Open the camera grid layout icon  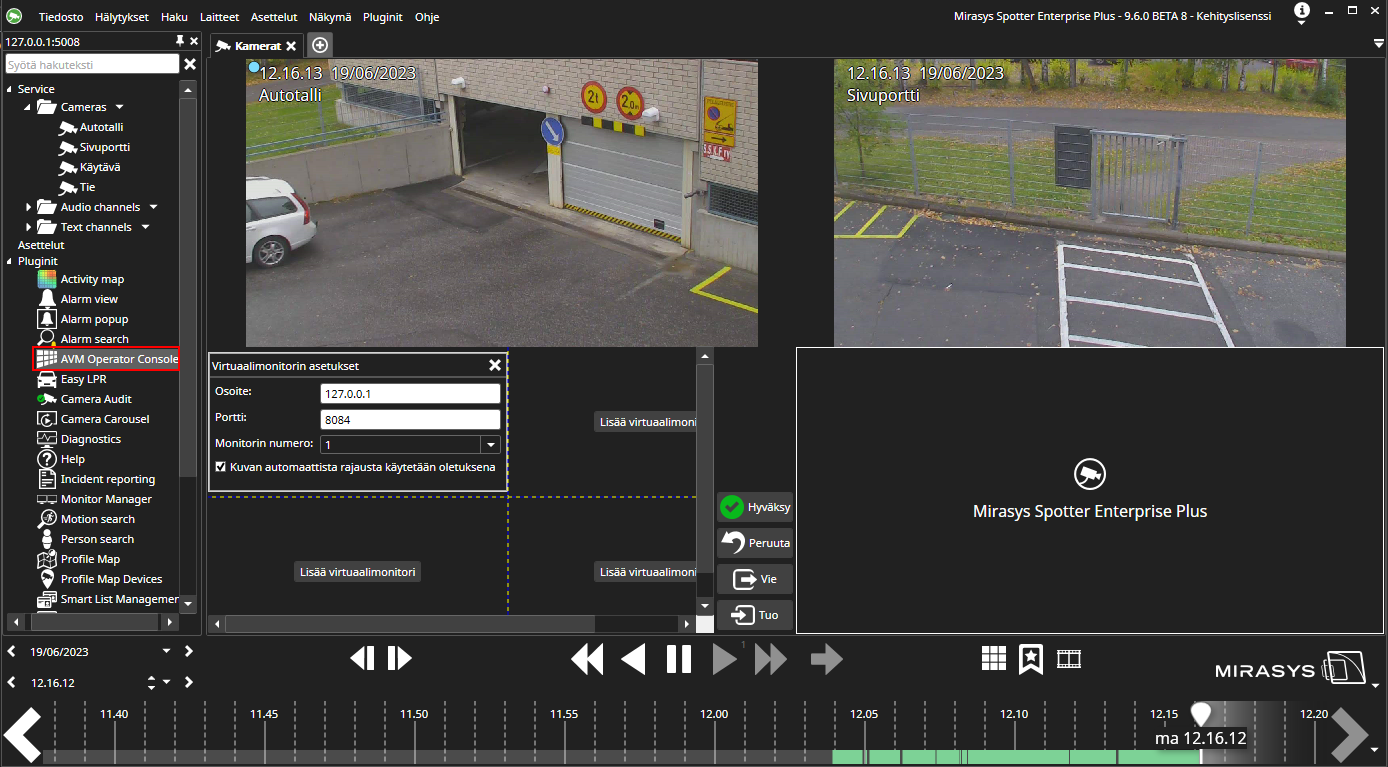(993, 658)
